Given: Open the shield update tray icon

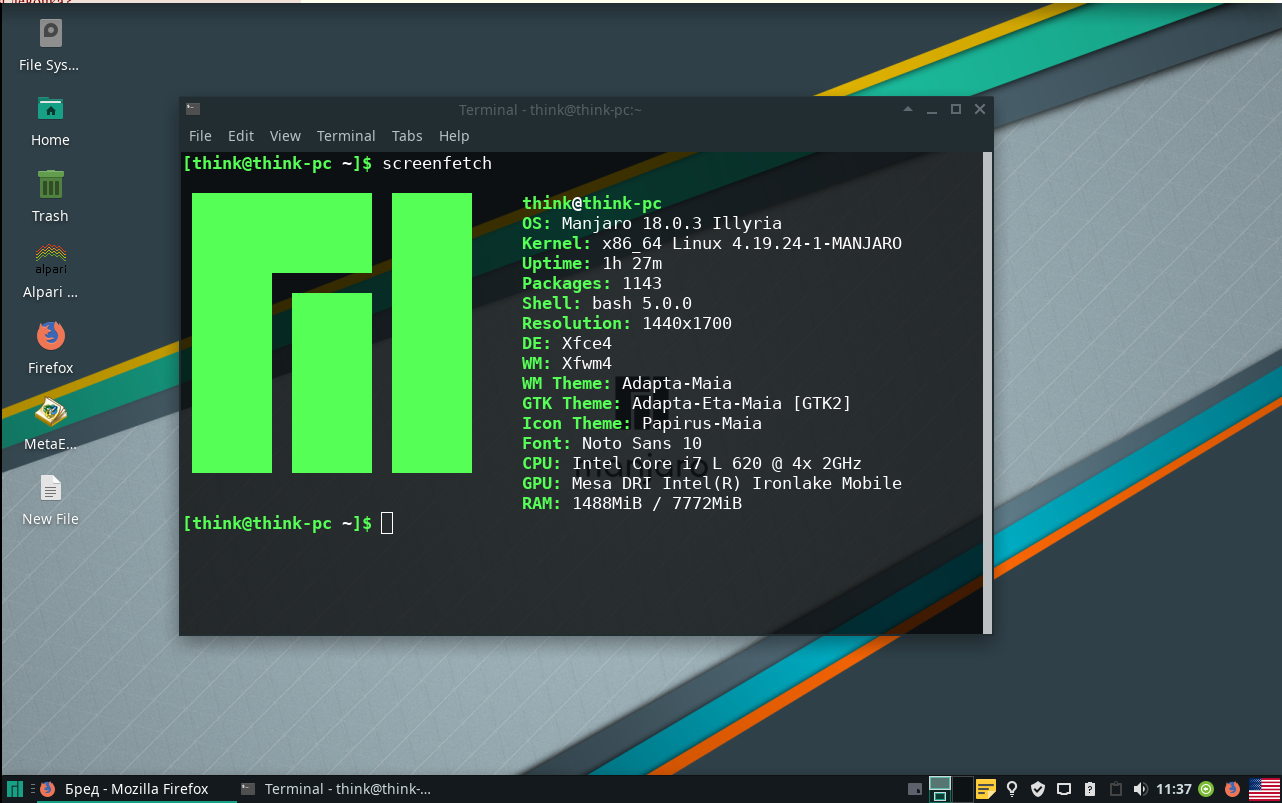Looking at the screenshot, I should tap(1038, 789).
